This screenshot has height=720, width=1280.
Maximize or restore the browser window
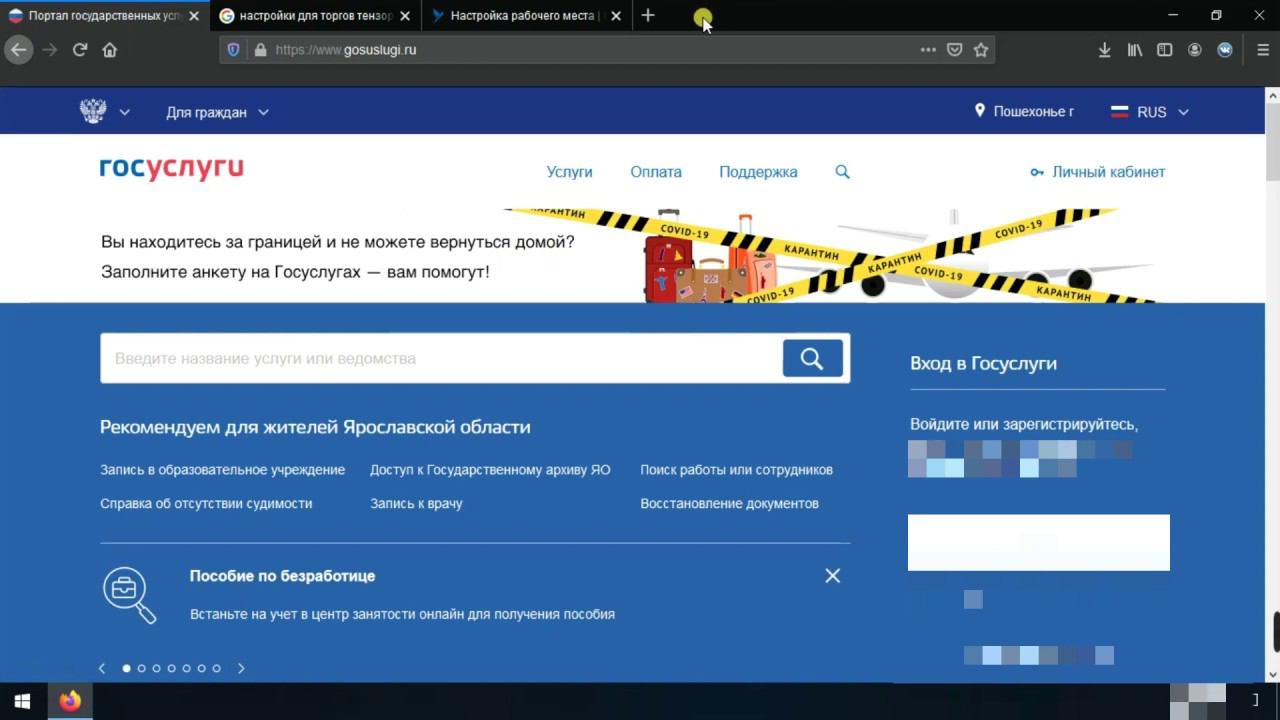[x=1216, y=16]
